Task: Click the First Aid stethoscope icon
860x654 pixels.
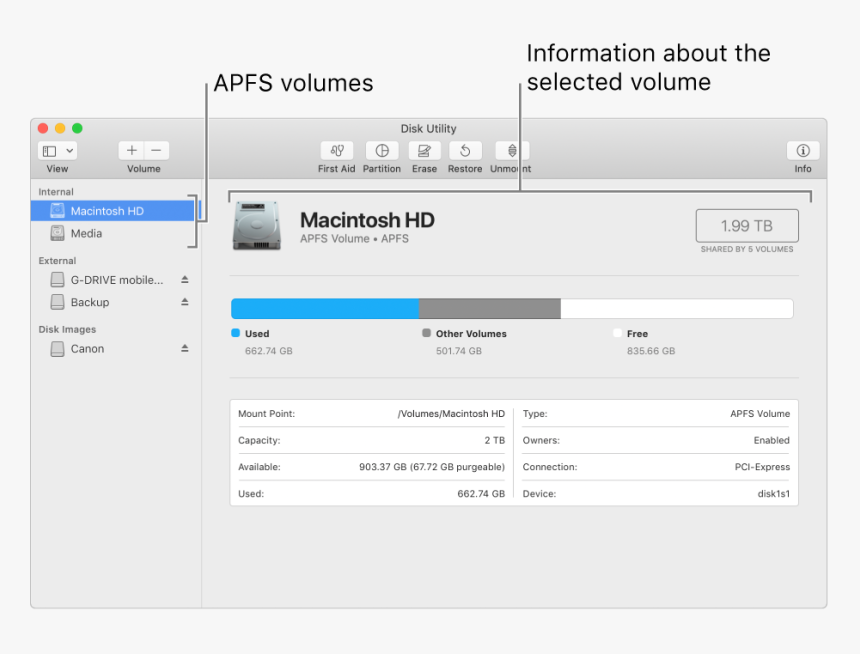Action: pyautogui.click(x=337, y=150)
